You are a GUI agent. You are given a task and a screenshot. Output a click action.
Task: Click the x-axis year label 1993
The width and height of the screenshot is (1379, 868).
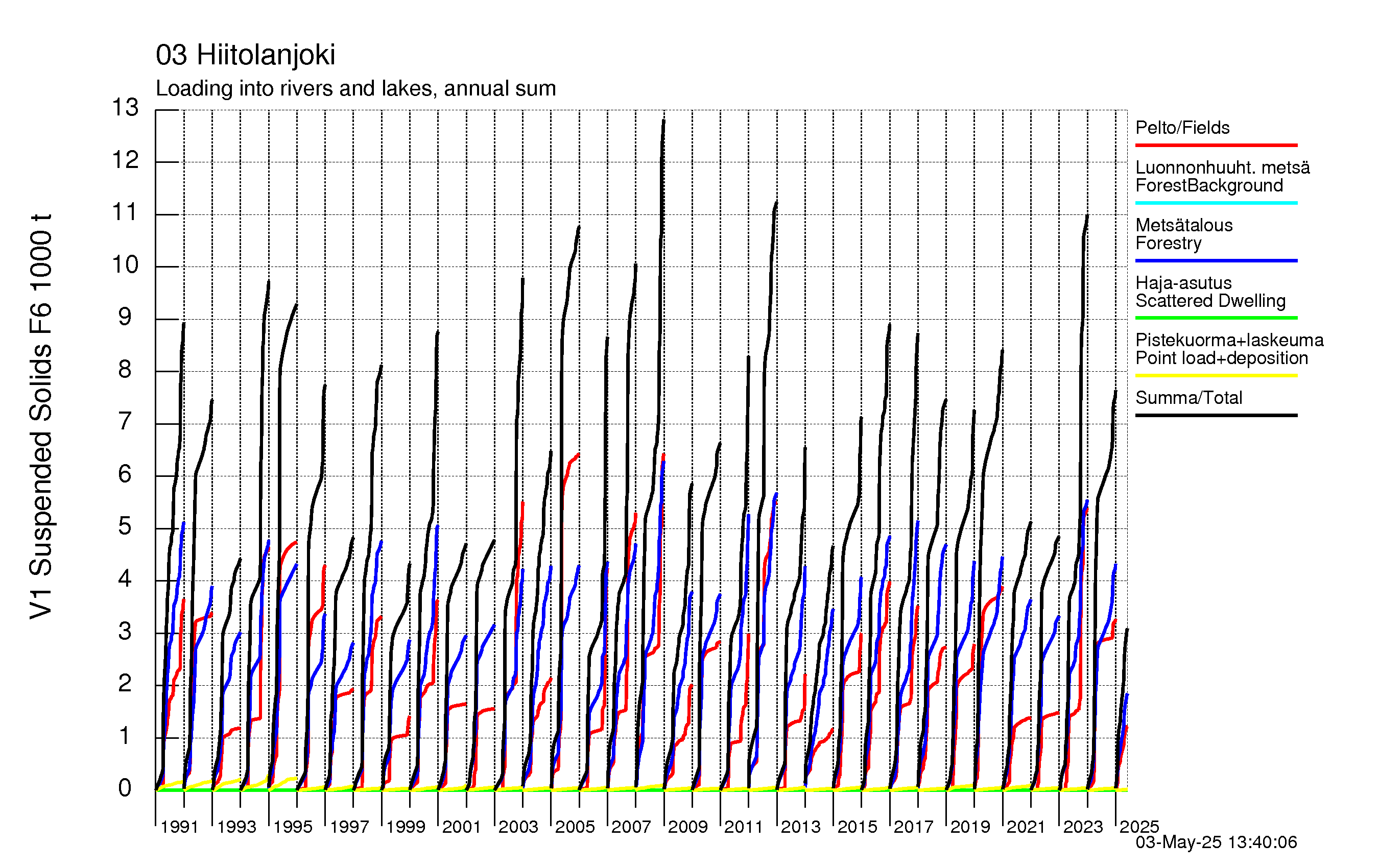point(236,827)
